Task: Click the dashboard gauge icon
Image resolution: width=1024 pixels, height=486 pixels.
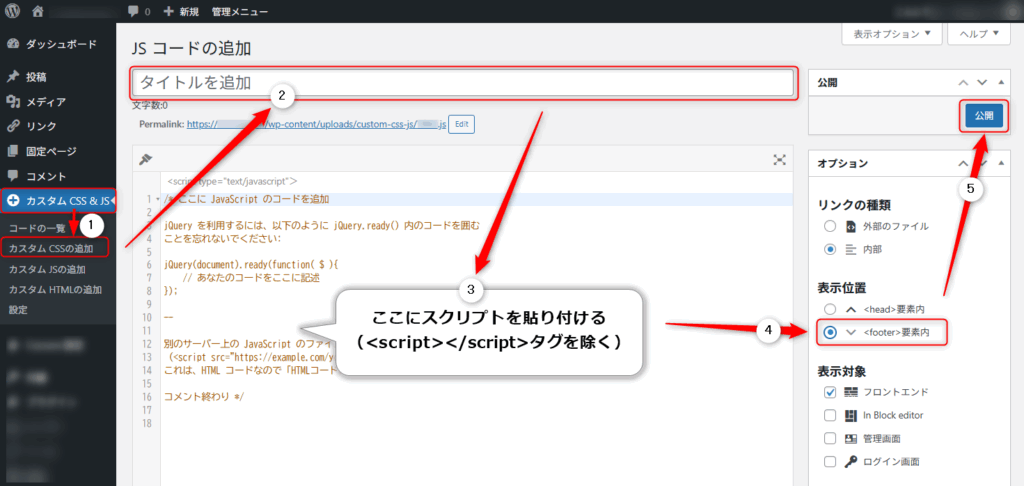Action: tap(12, 44)
